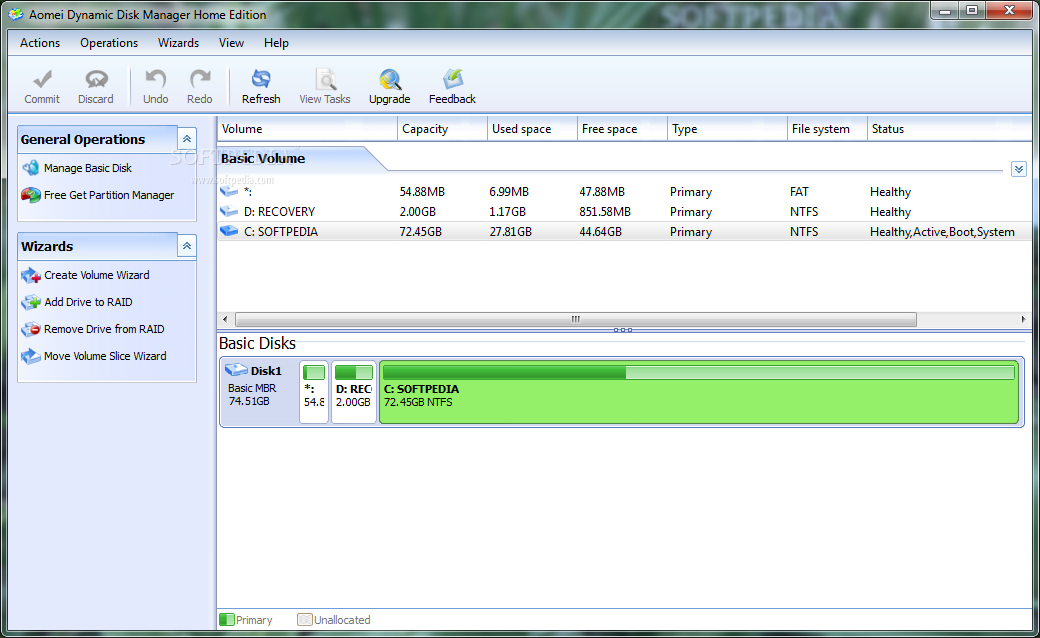1040x638 pixels.
Task: Click the 27.81GB used space cell
Action: [511, 231]
